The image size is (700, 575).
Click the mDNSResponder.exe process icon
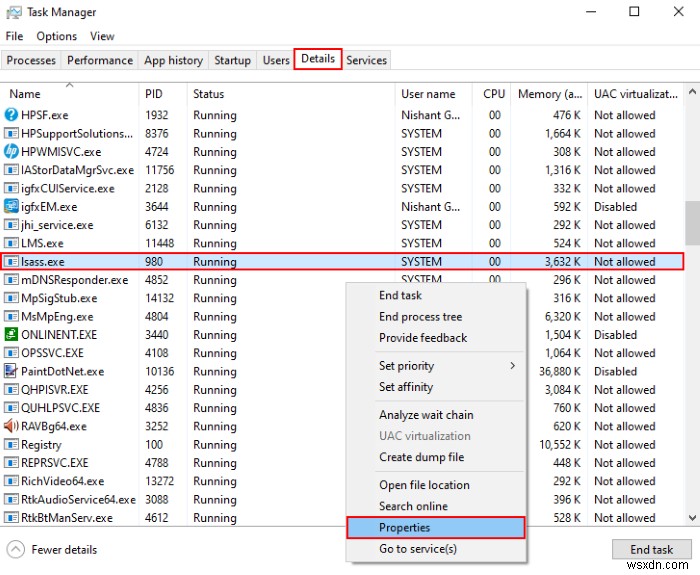point(11,279)
